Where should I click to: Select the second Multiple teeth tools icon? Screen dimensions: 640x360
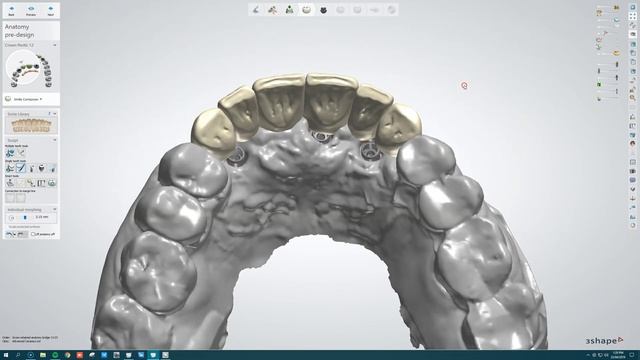click(21, 153)
